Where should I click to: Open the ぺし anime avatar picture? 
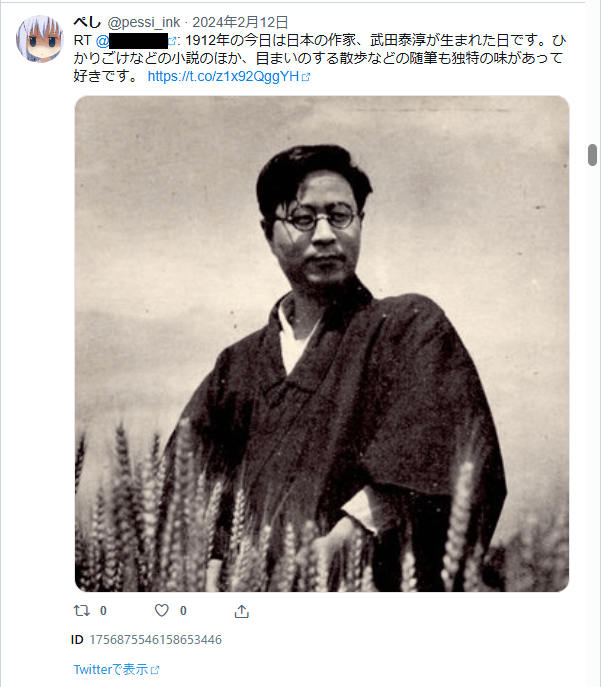(x=40, y=39)
